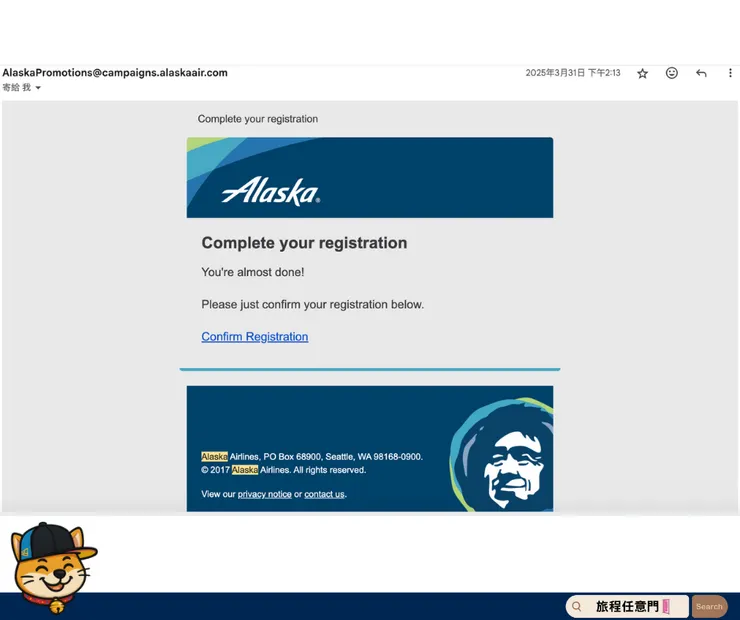Open the three-dot more options menu

tap(730, 73)
